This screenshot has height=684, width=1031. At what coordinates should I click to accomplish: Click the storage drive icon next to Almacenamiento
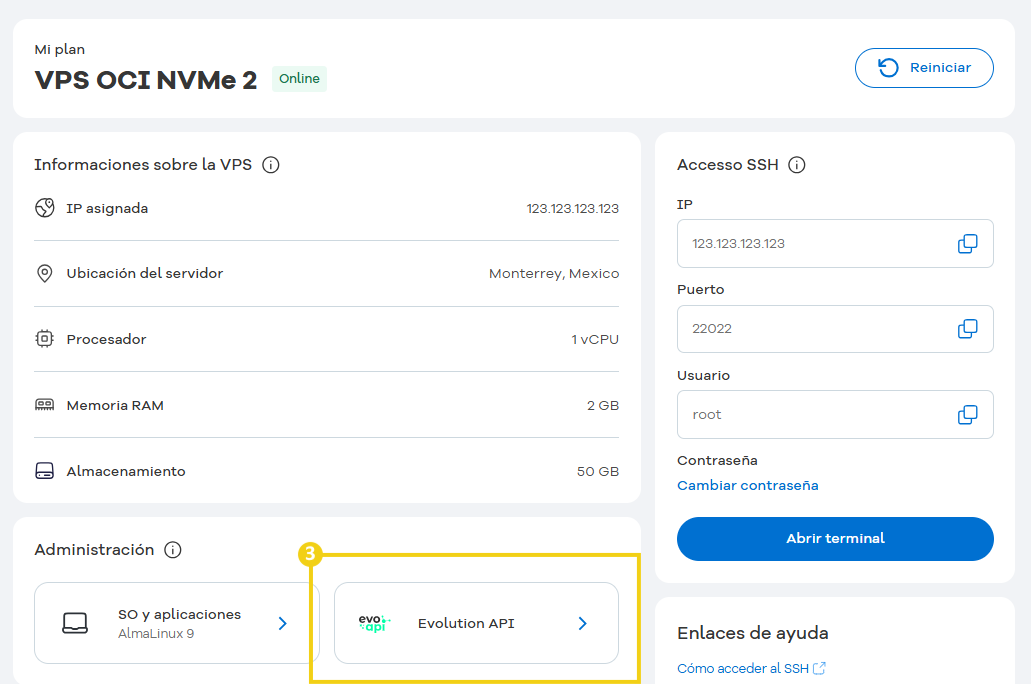[x=44, y=471]
